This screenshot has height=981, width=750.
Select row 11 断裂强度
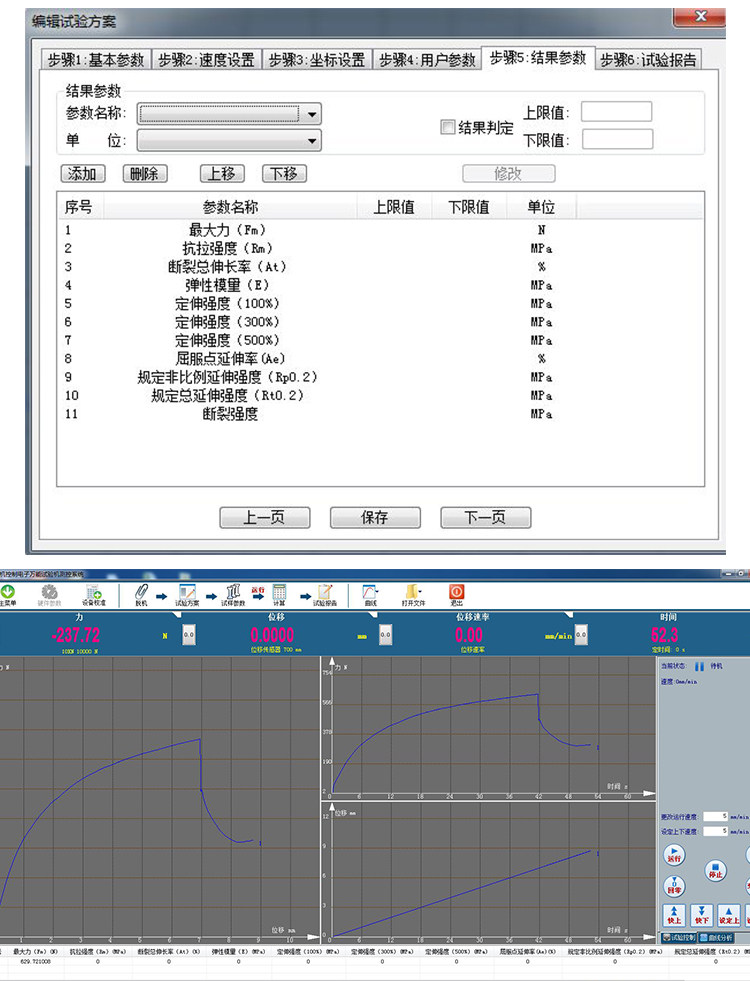(x=380, y=414)
